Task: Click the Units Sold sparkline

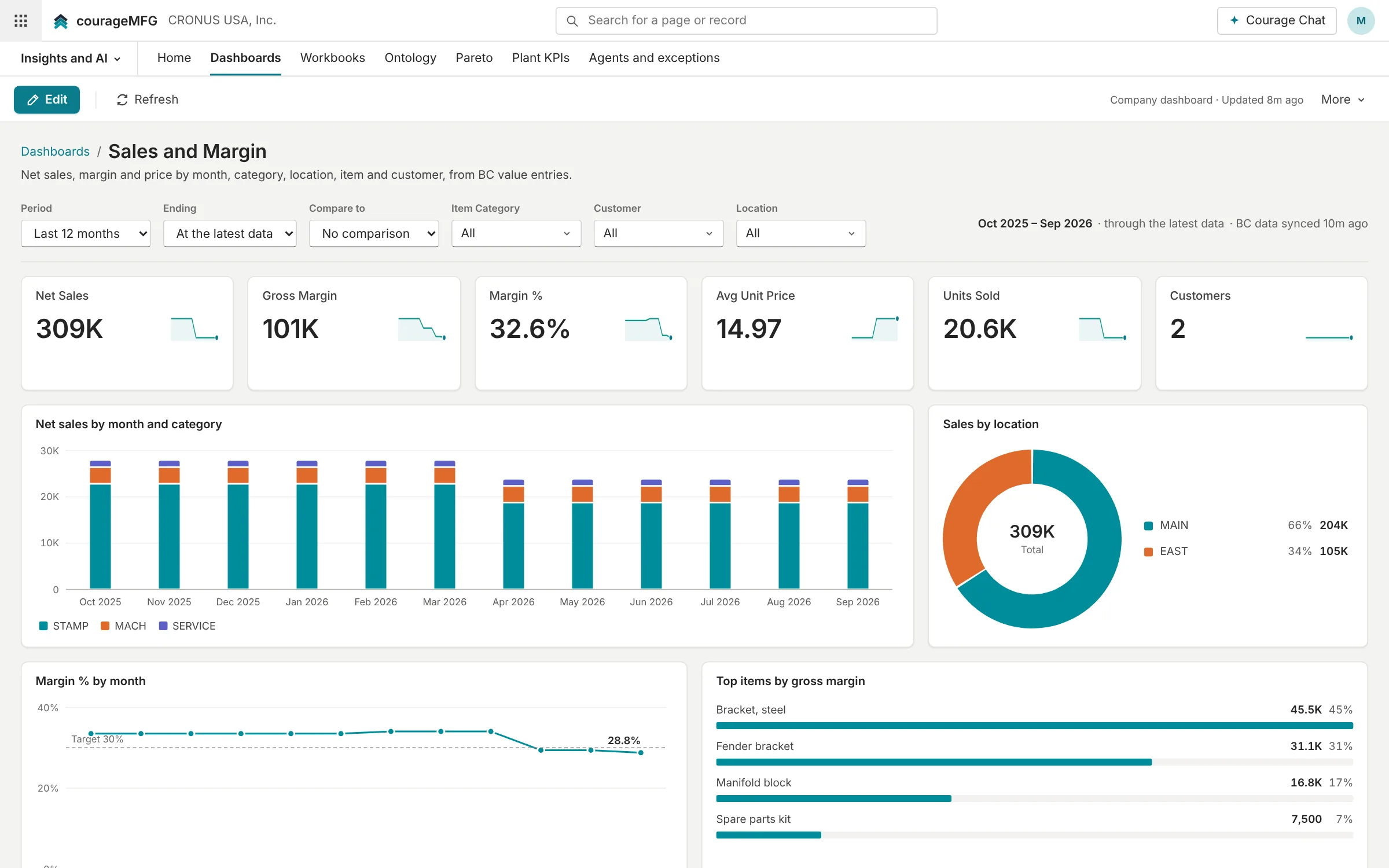Action: pyautogui.click(x=1103, y=329)
